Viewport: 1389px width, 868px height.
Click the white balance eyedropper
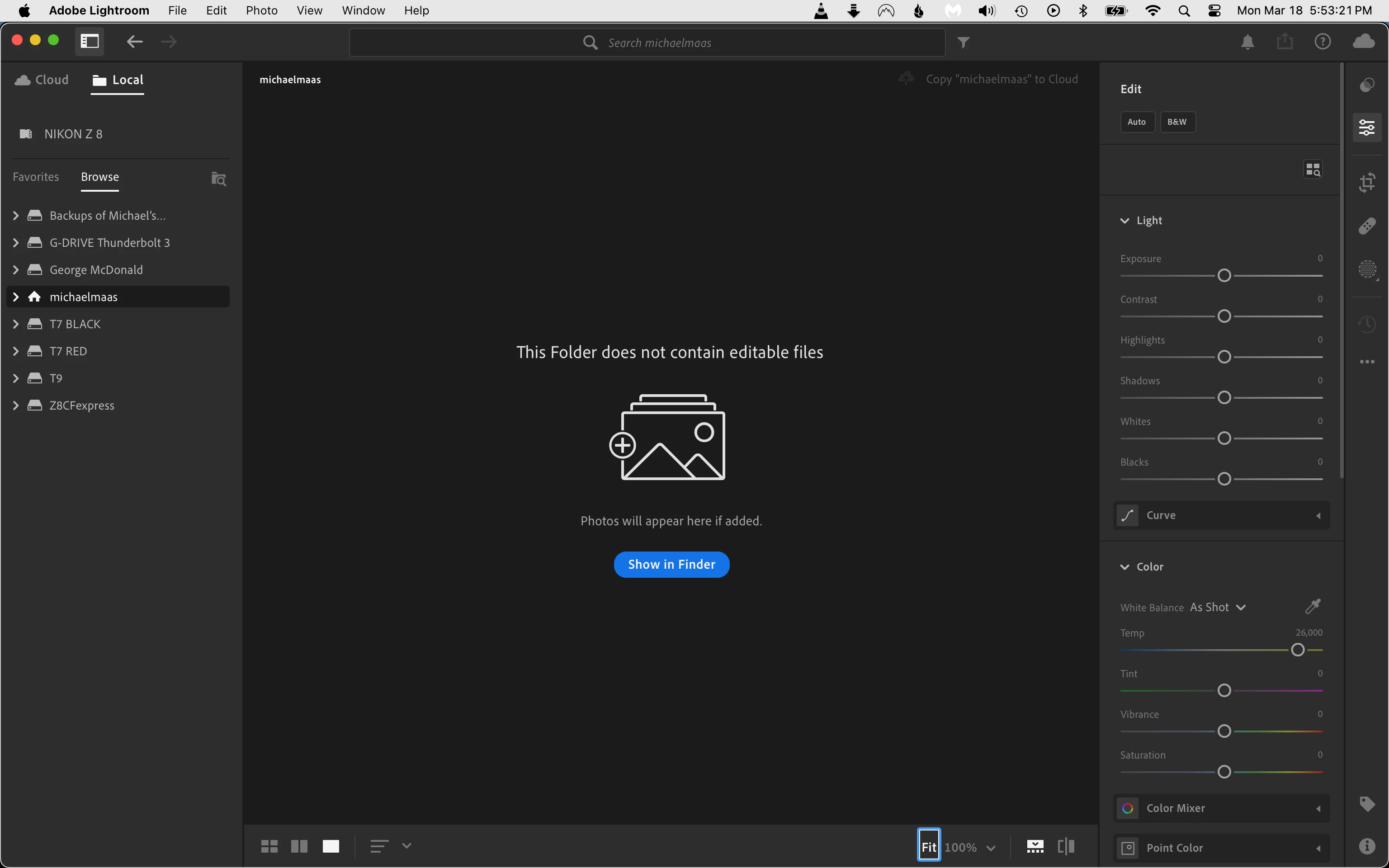[x=1313, y=606]
